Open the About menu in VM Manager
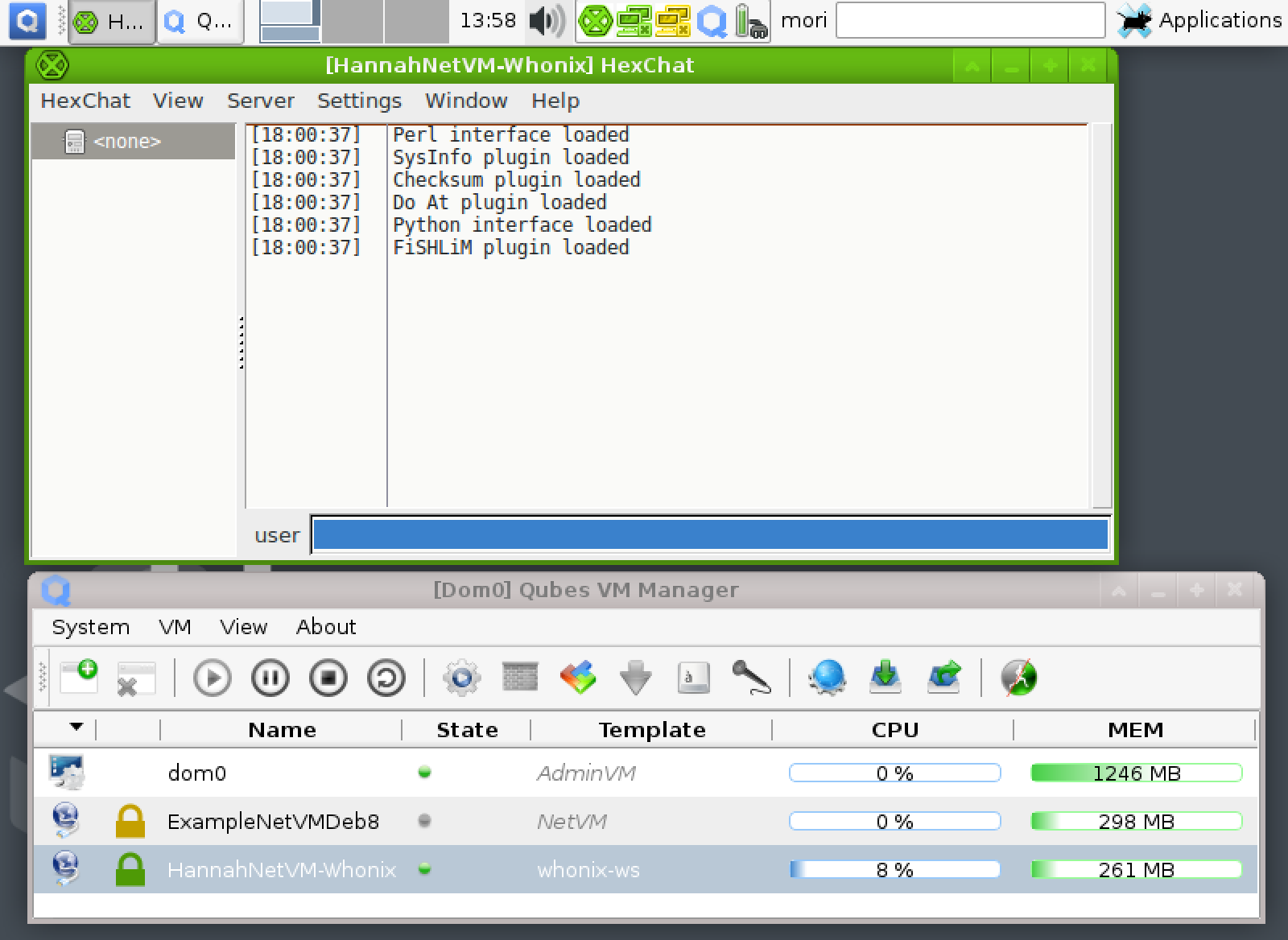 [x=326, y=627]
